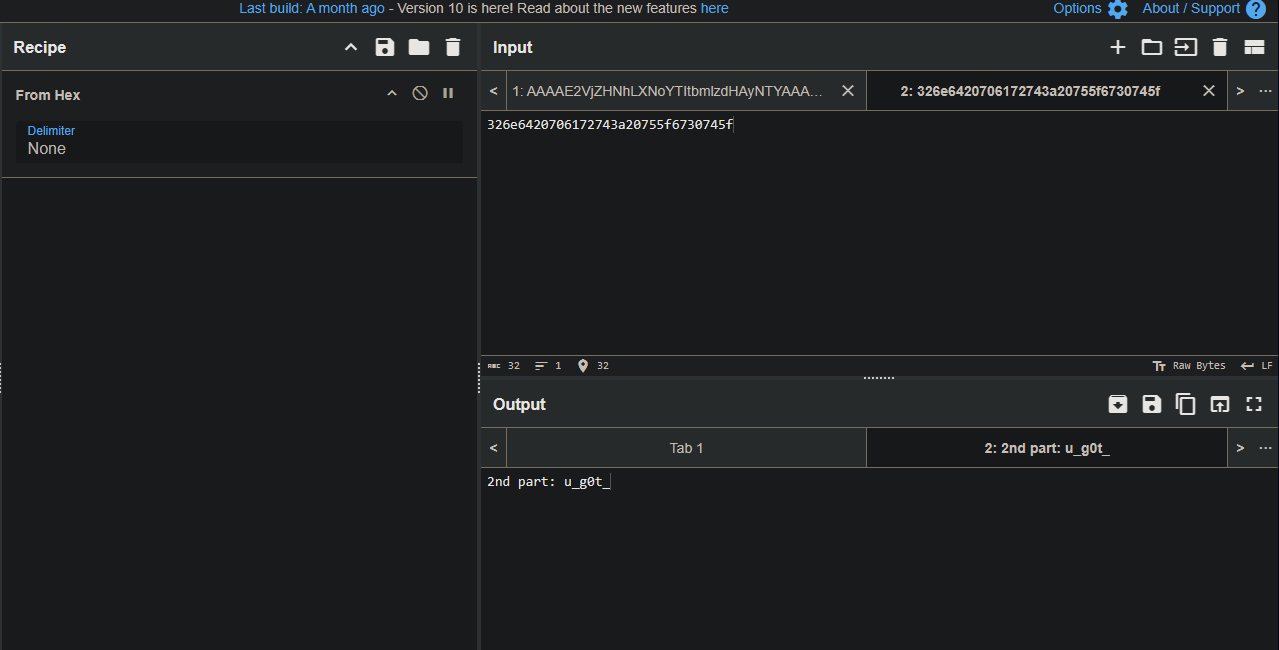Select output Tab 1
Viewport: 1279px width, 650px height.
[686, 448]
